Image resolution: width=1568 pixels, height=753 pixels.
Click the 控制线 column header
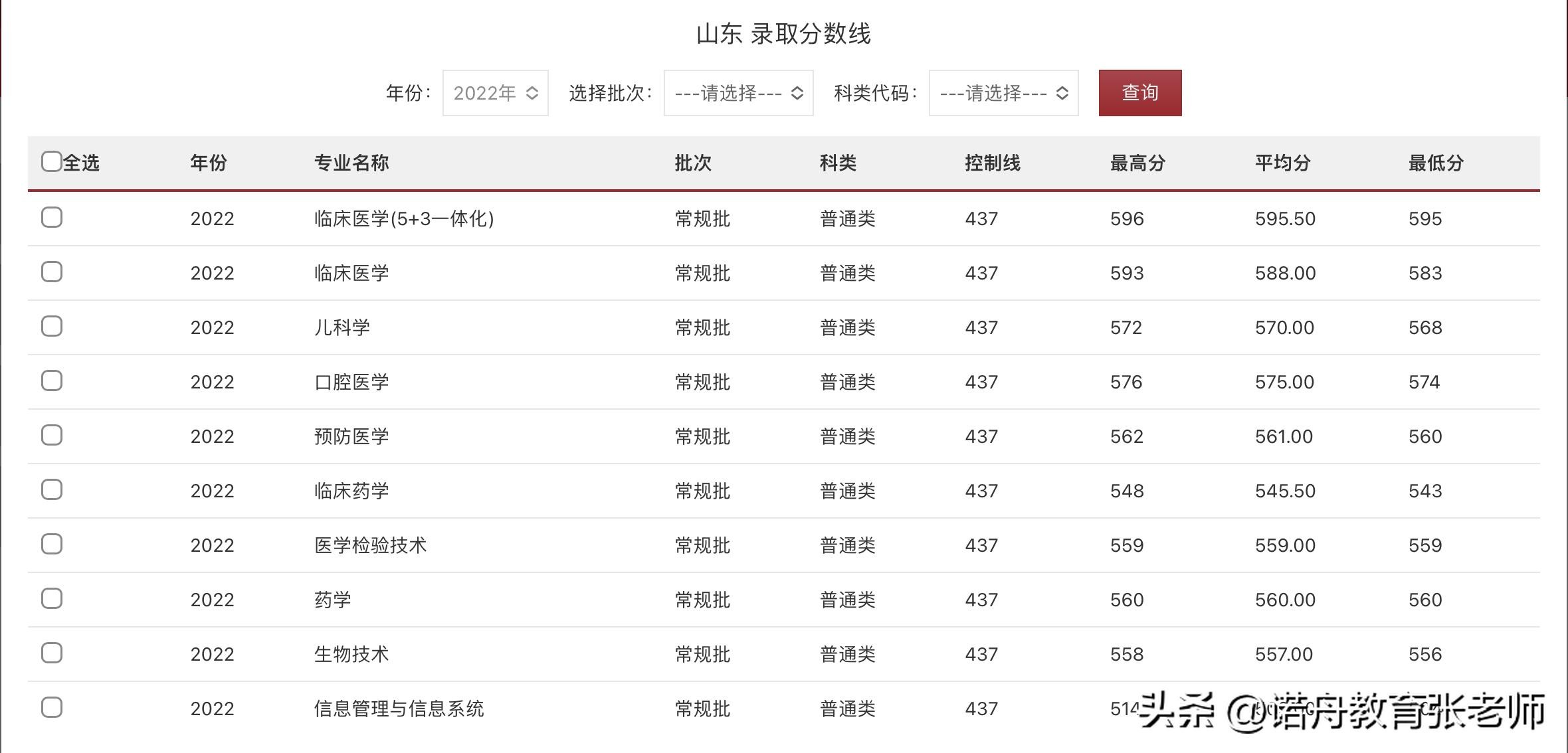(993, 163)
